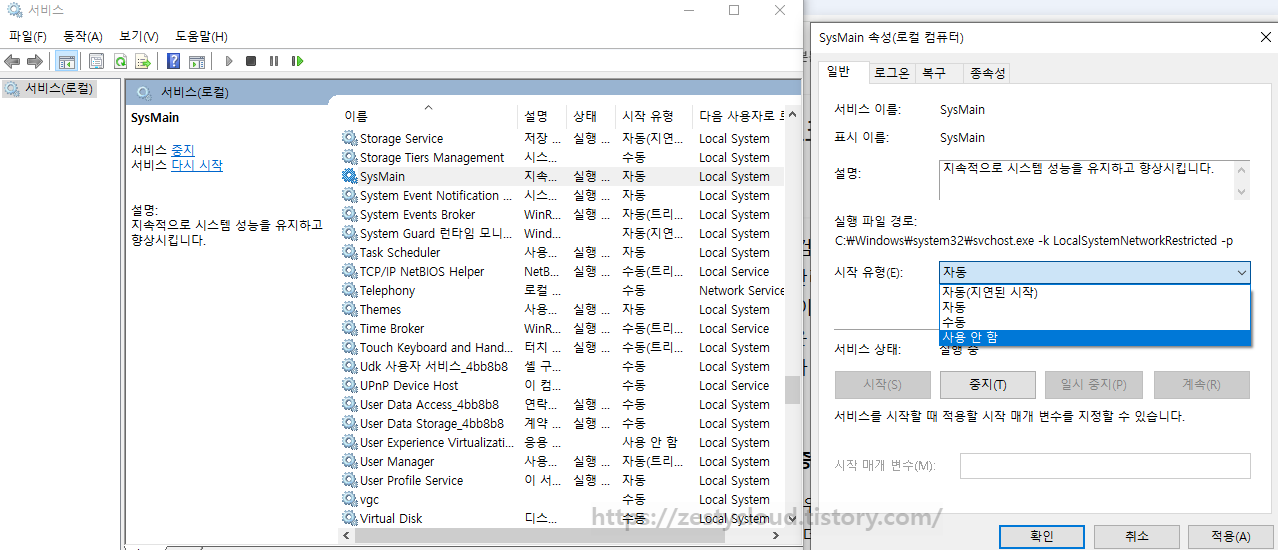This screenshot has height=550, width=1278.
Task: Open the 파일(F) menu
Action: pos(28,36)
